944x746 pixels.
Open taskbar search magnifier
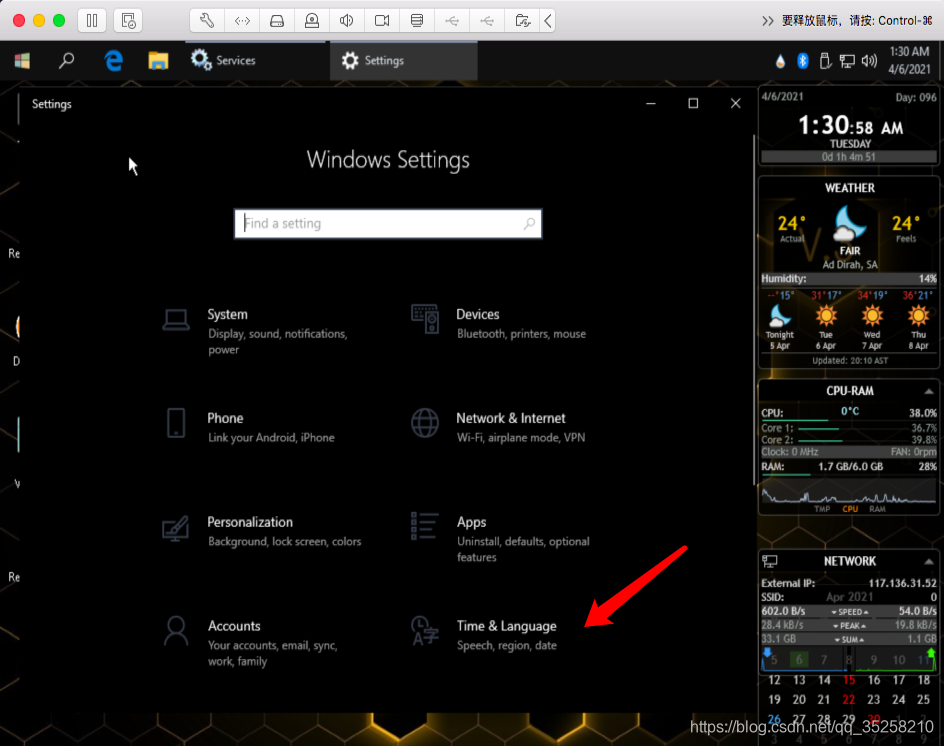66,60
